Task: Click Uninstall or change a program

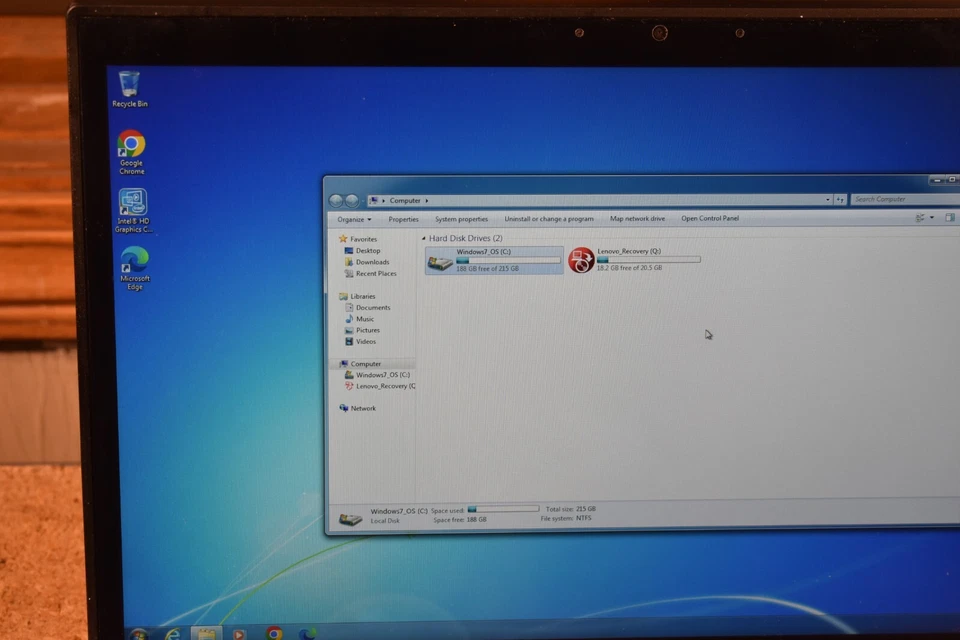Action: click(549, 219)
